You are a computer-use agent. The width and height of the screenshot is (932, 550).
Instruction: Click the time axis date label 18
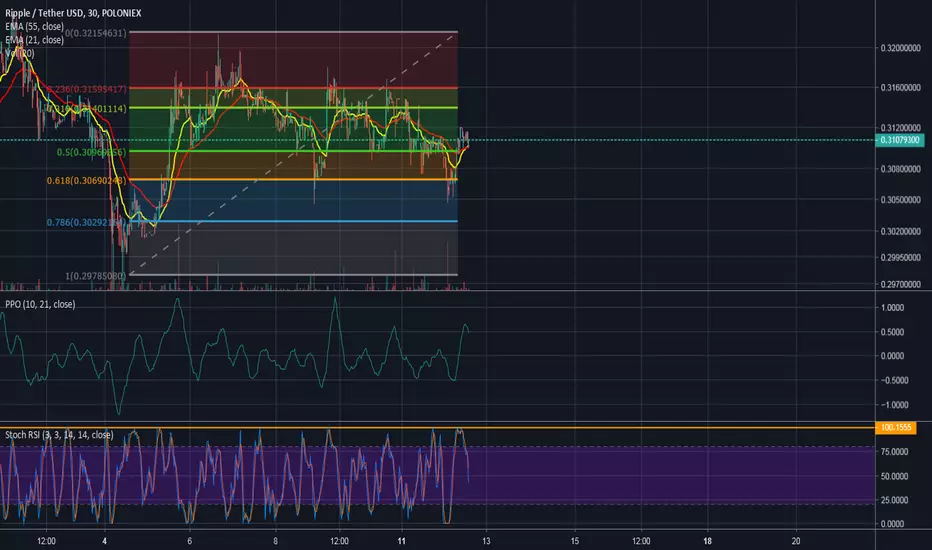tap(707, 541)
